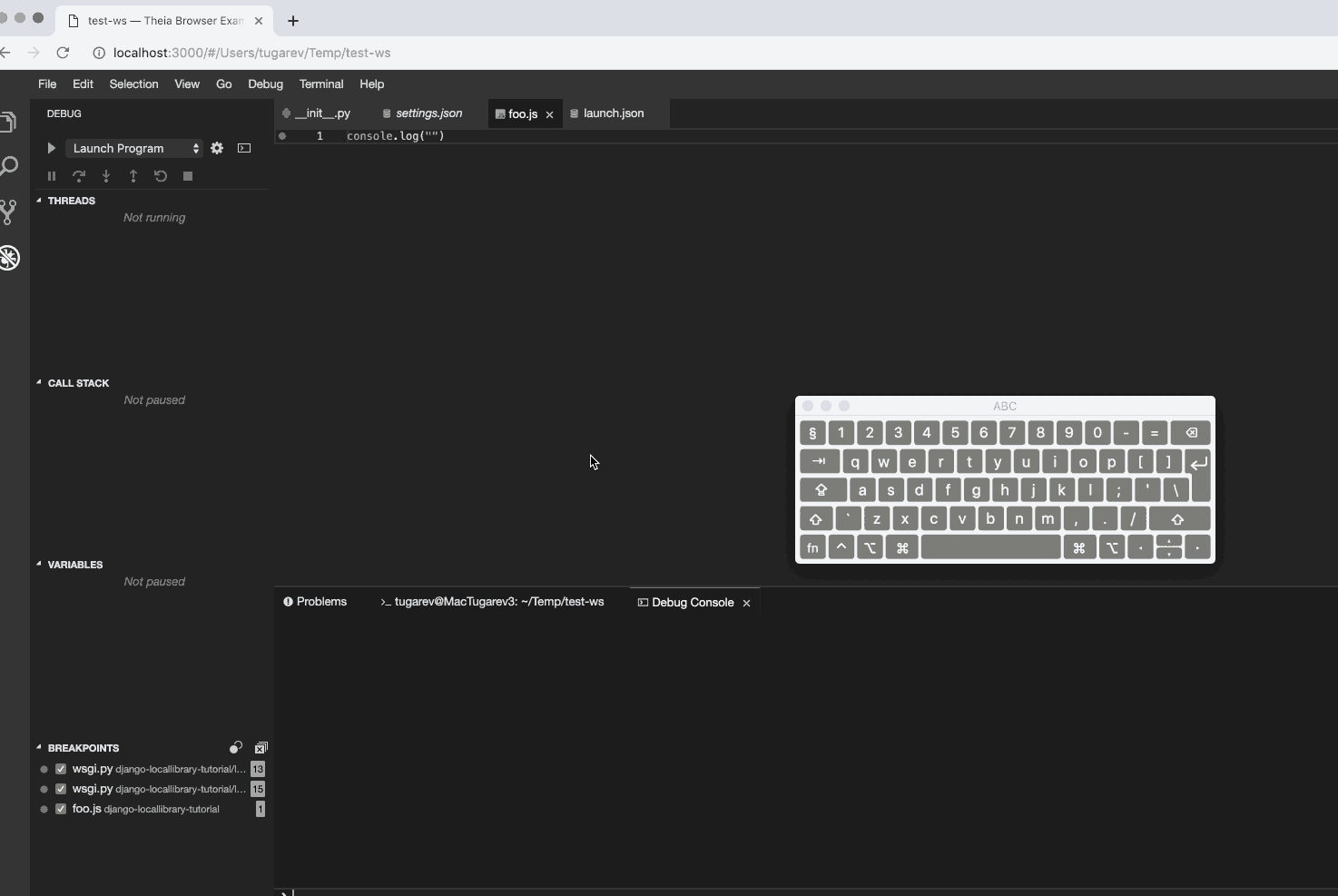Click the Step Over debug icon
The image size is (1338, 896).
(x=79, y=176)
